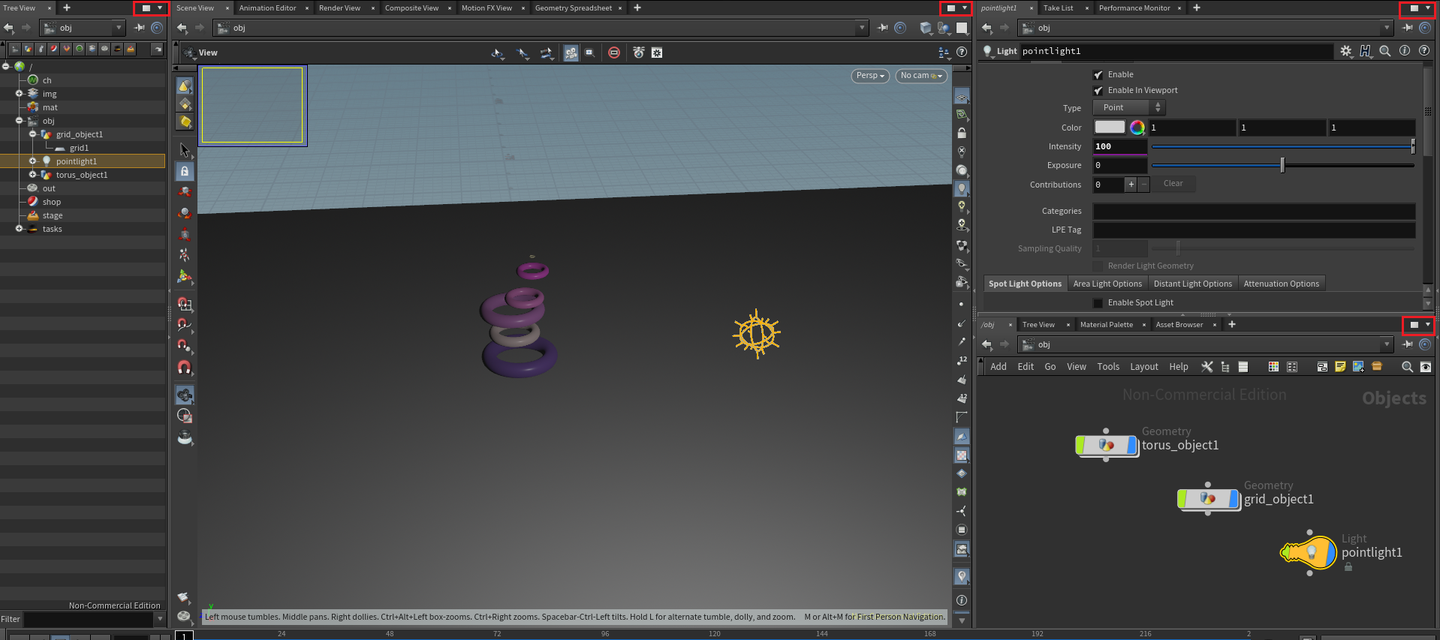1440x640 pixels.
Task: Switch to the Render View tab
Action: 340,8
